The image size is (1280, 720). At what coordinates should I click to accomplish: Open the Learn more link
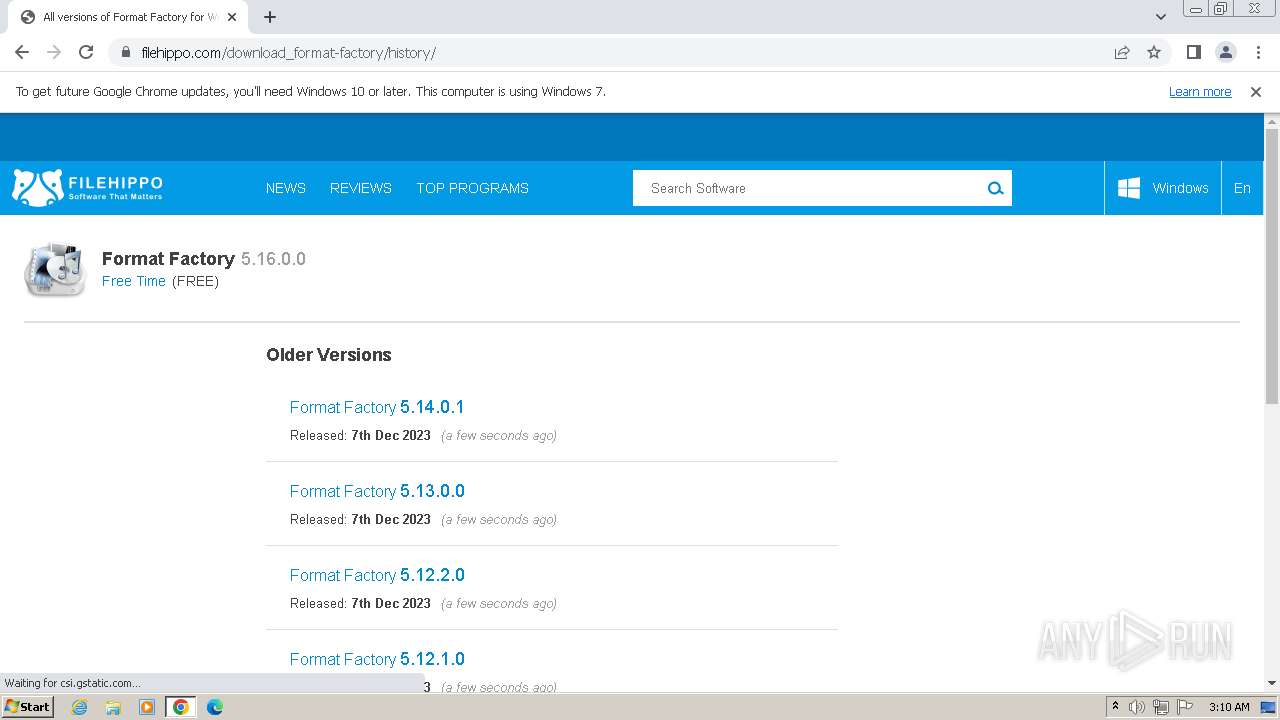tap(1200, 92)
